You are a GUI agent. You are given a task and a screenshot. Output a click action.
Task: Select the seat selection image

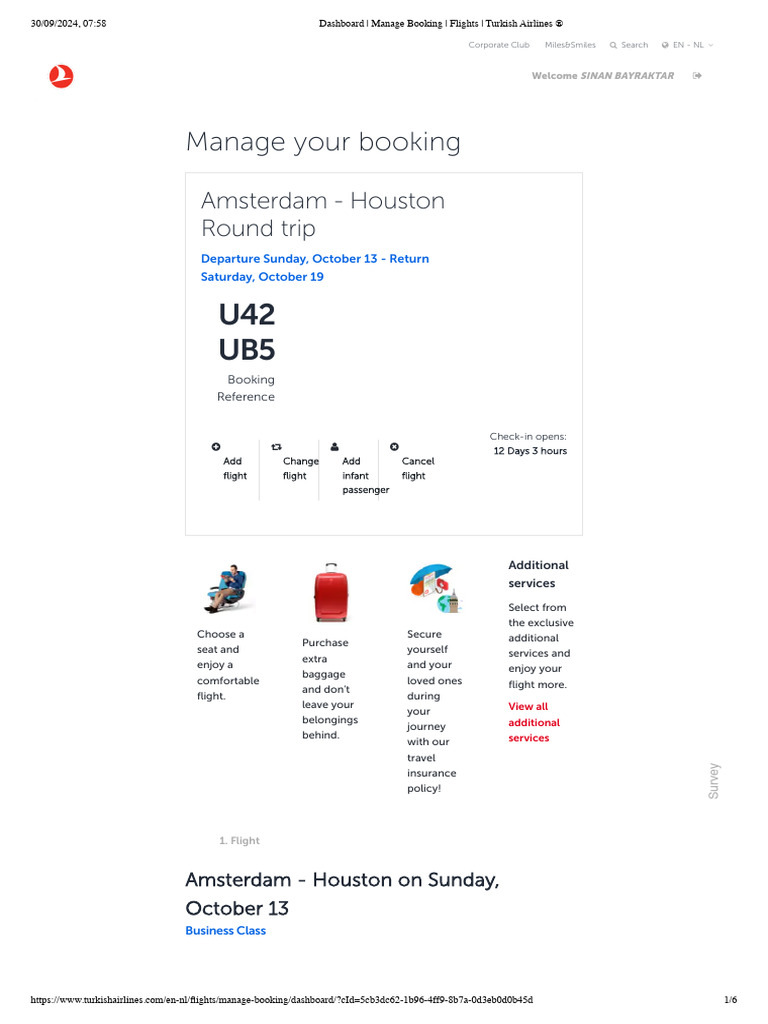tap(223, 589)
